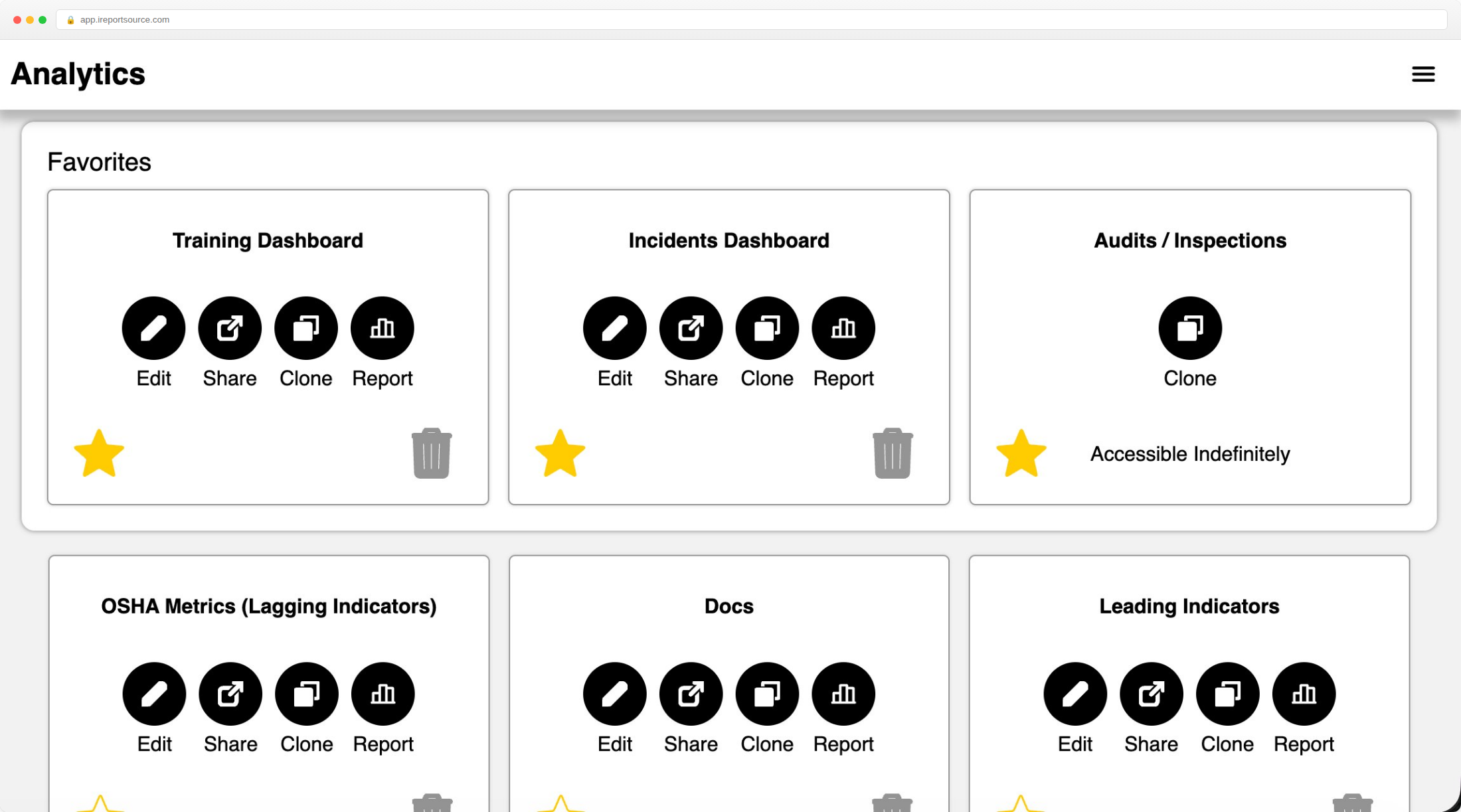This screenshot has width=1461, height=812.
Task: Clone the Leading Indicators dashboard
Action: point(1227,694)
